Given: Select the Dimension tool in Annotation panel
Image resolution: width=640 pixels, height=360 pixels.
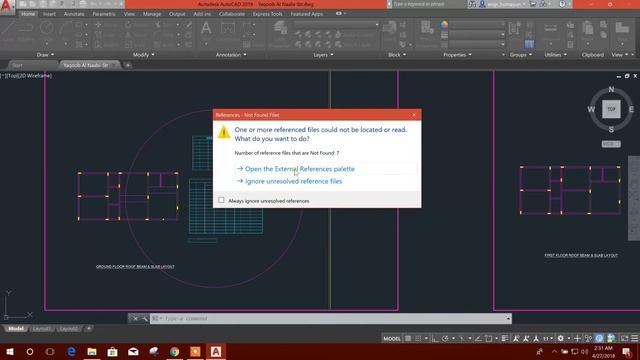Looking at the screenshot, I should [x=228, y=28].
